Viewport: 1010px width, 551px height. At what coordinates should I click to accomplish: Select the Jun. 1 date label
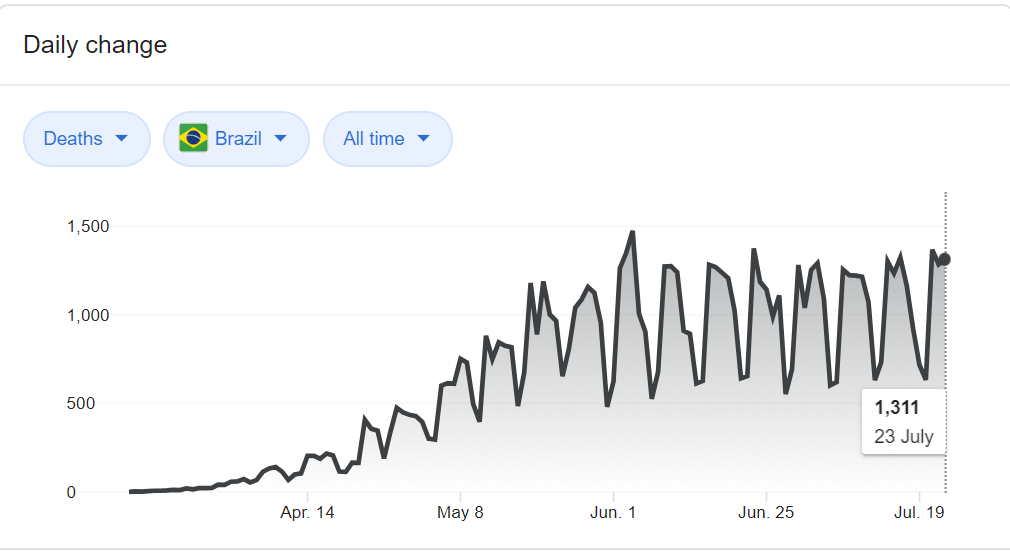(613, 513)
